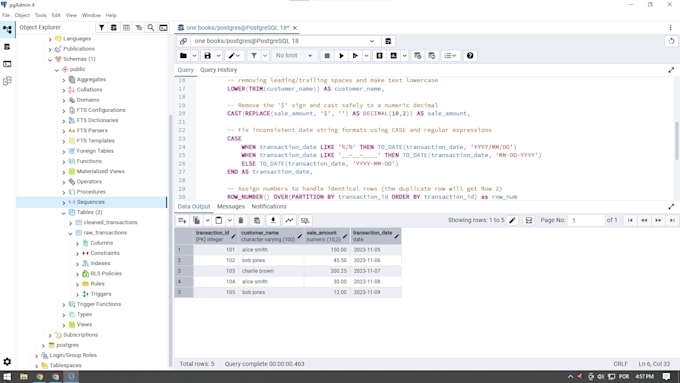This screenshot has height=383, width=680.
Task: Click the alice smith cell in row 1
Action: coord(271,250)
